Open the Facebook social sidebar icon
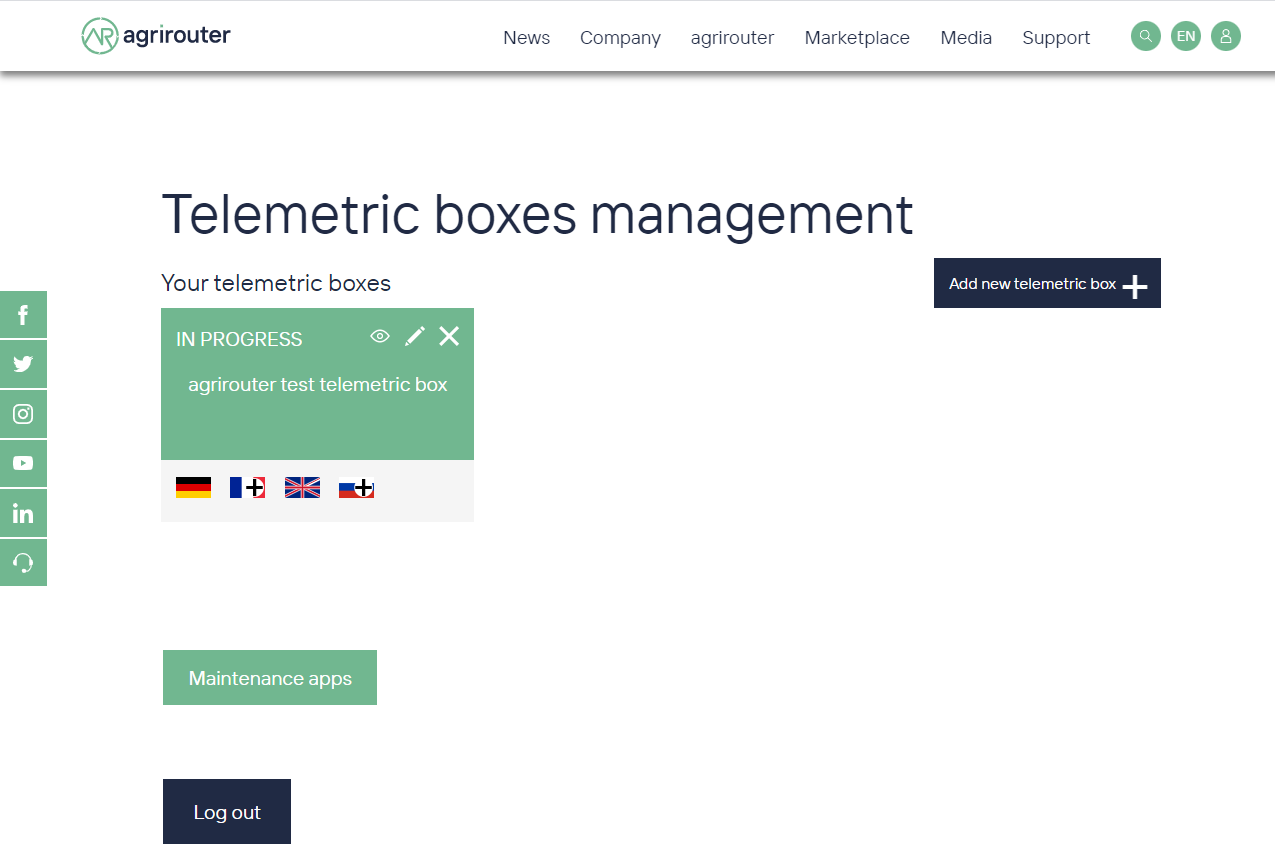1275x857 pixels. coord(23,315)
